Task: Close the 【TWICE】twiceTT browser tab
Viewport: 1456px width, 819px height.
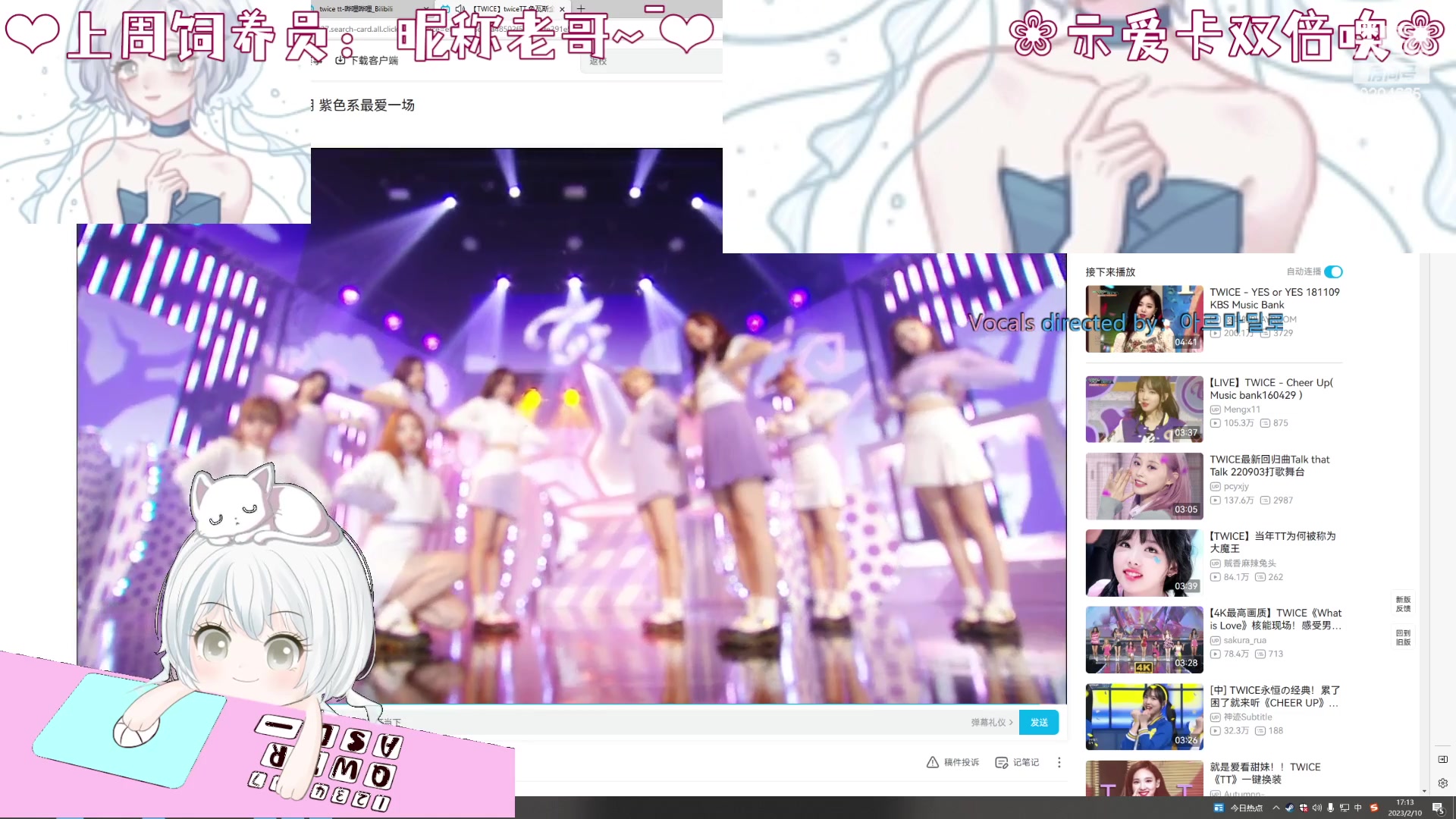Action: [562, 9]
